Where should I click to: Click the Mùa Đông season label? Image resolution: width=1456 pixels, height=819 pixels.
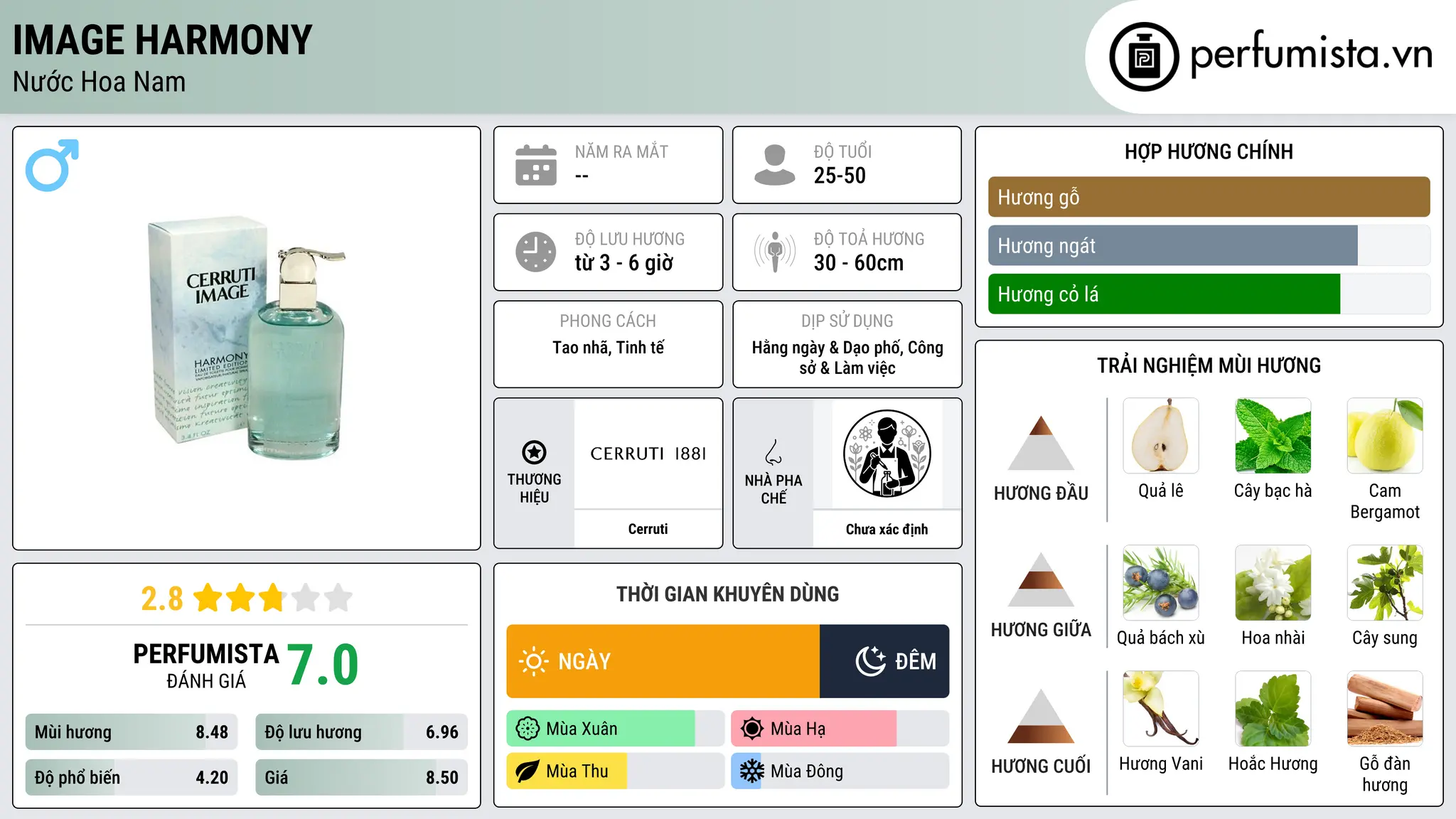[807, 772]
